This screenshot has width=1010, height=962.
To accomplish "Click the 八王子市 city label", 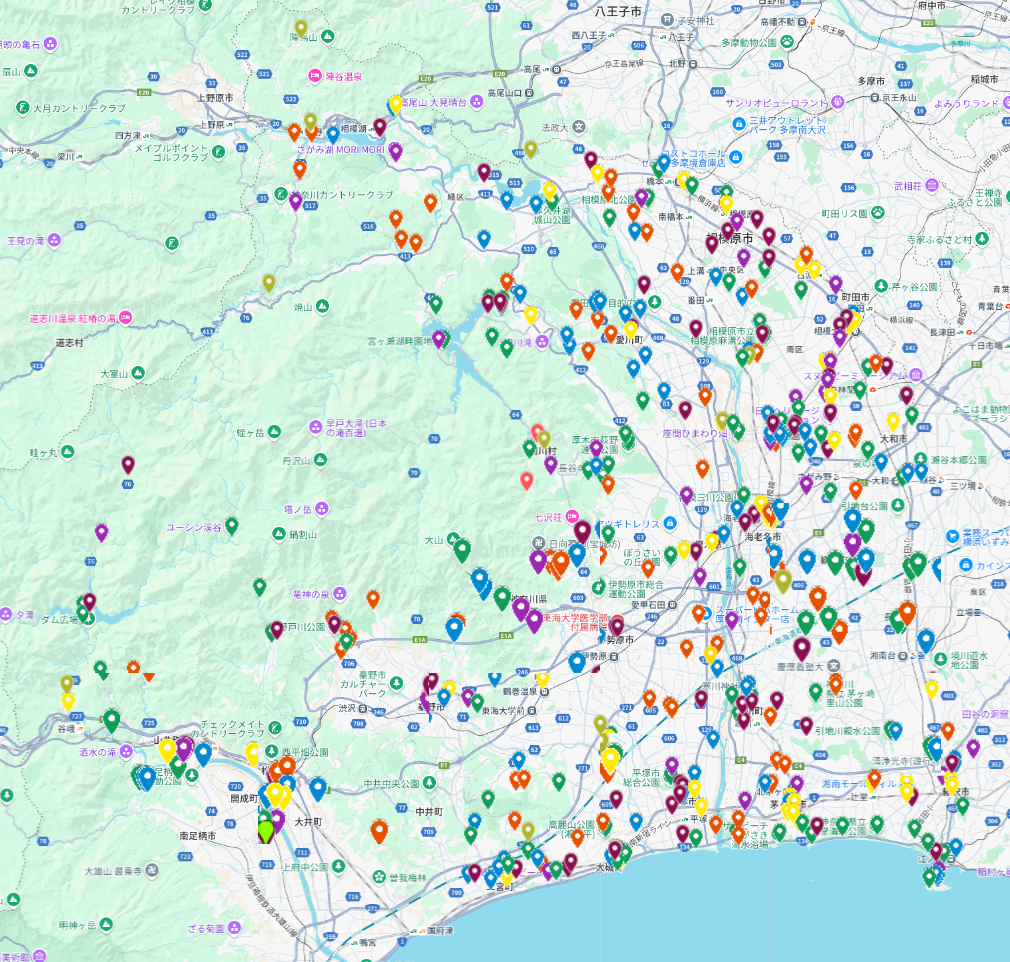I will 618,12.
